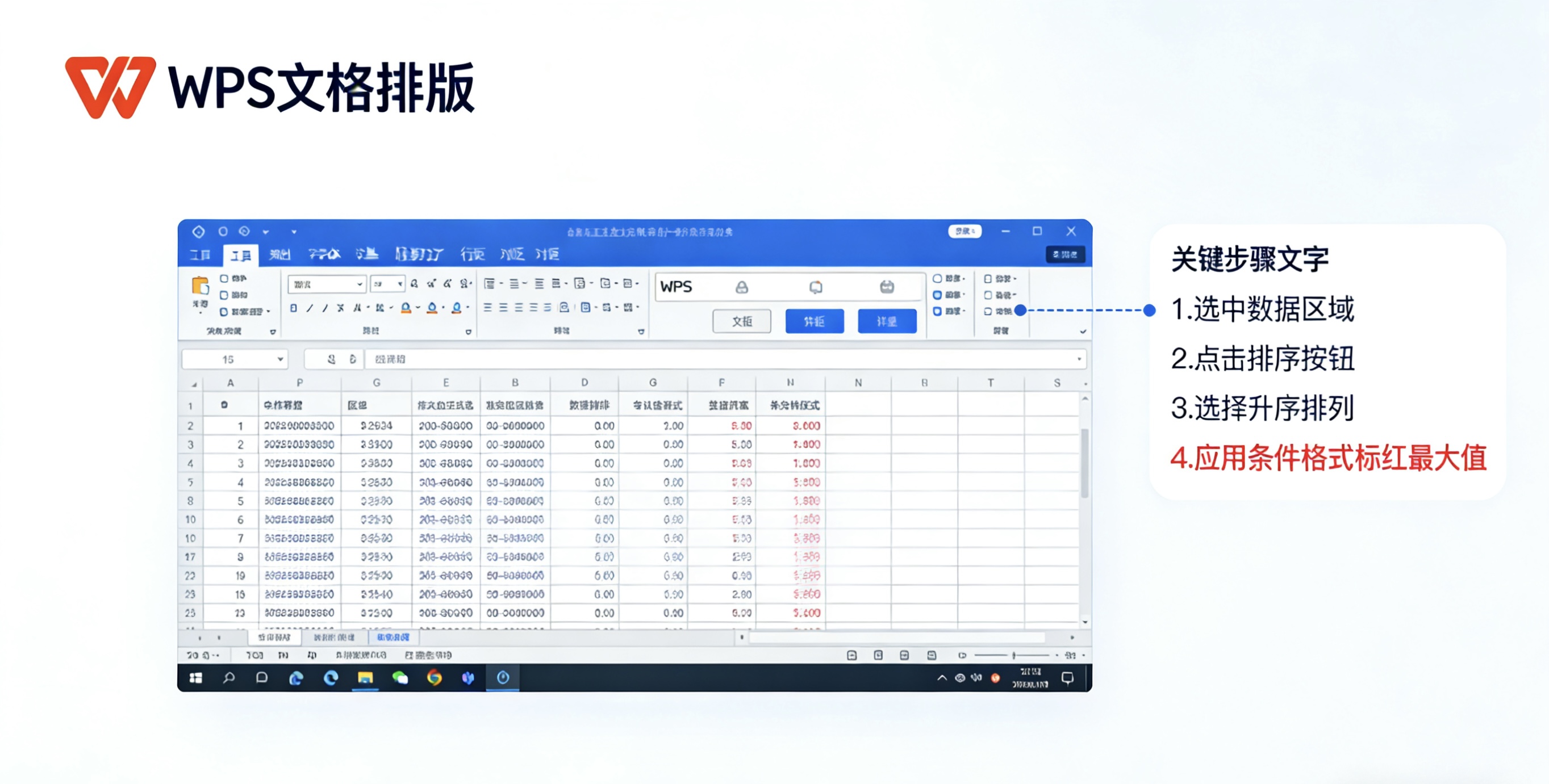Open the font name dropdown
This screenshot has height=784, width=1549.
click(360, 283)
